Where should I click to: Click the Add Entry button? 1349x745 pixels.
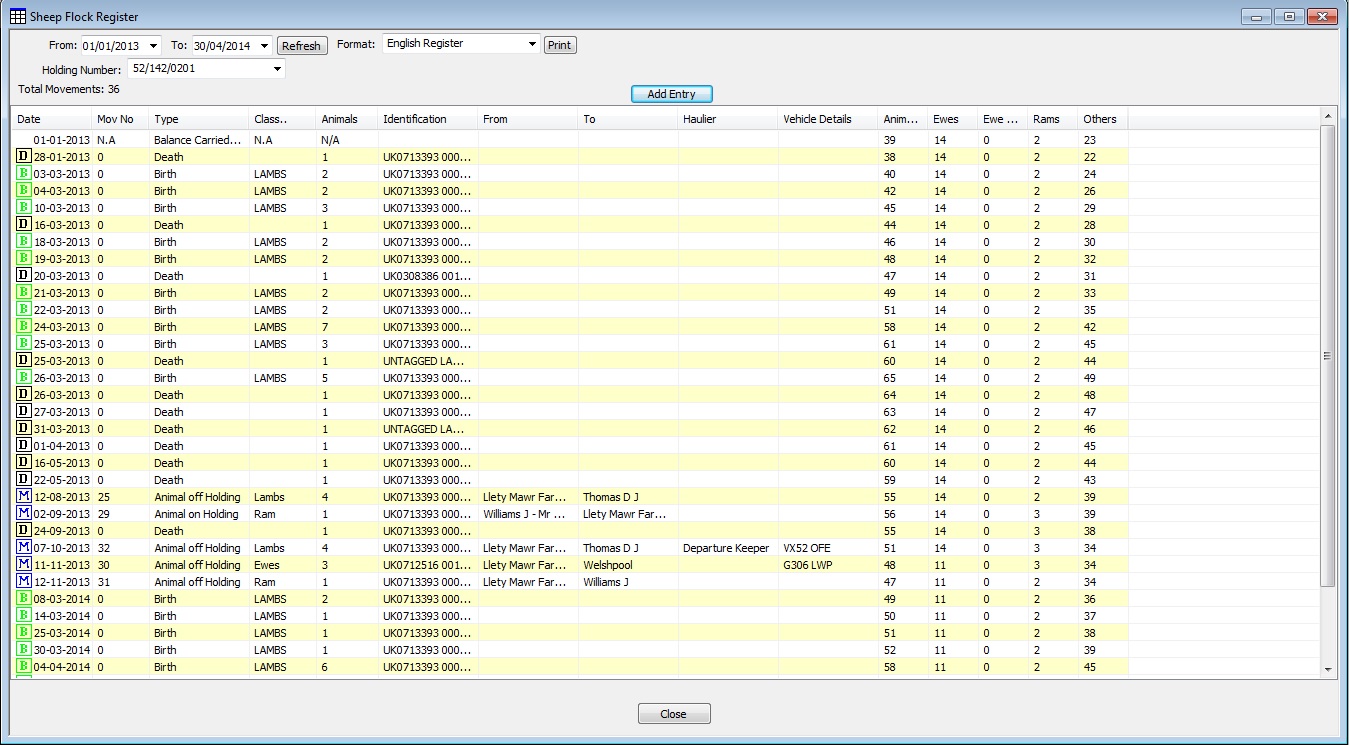[x=671, y=94]
